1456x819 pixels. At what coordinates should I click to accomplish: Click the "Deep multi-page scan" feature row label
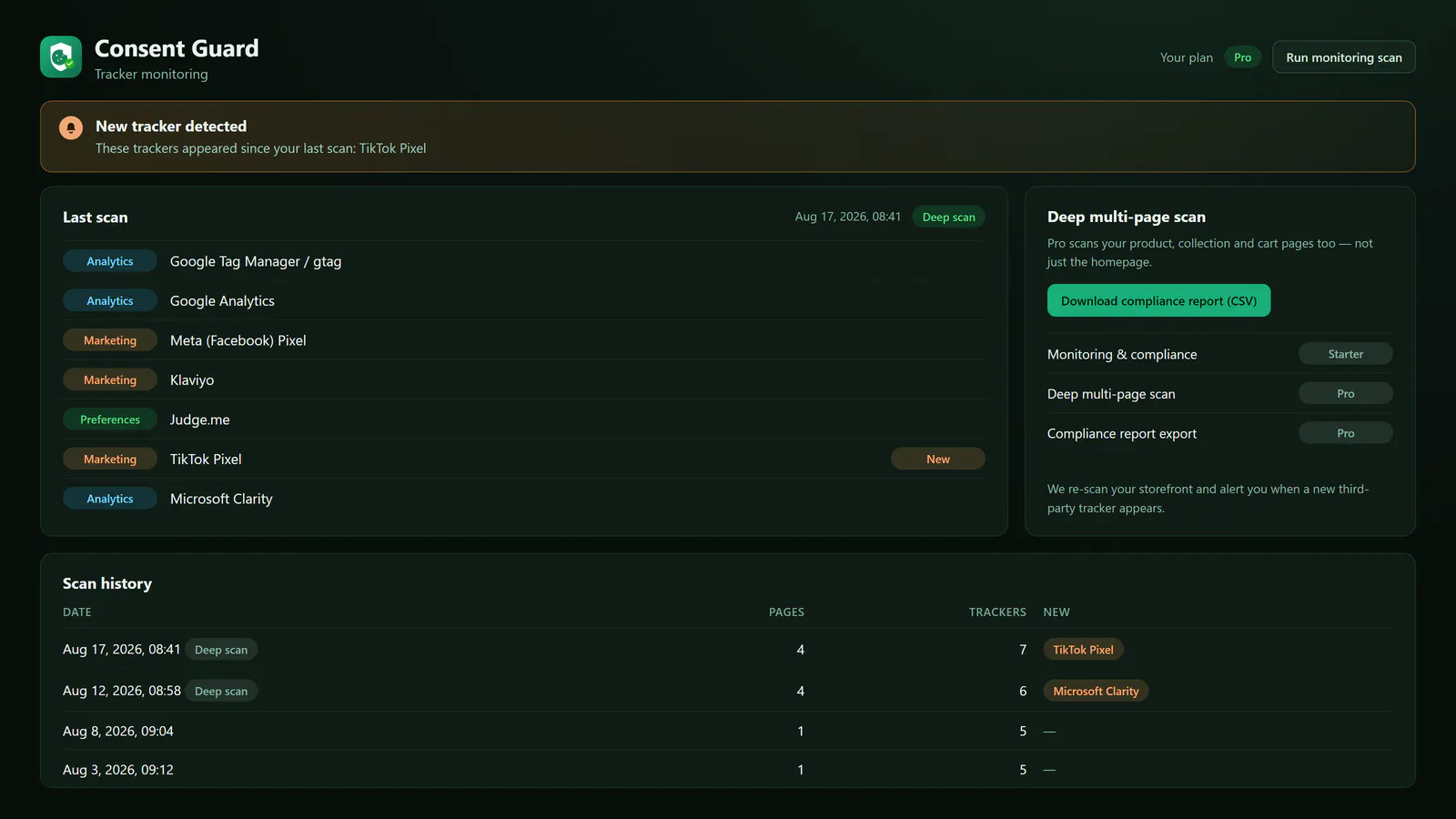pos(1111,394)
